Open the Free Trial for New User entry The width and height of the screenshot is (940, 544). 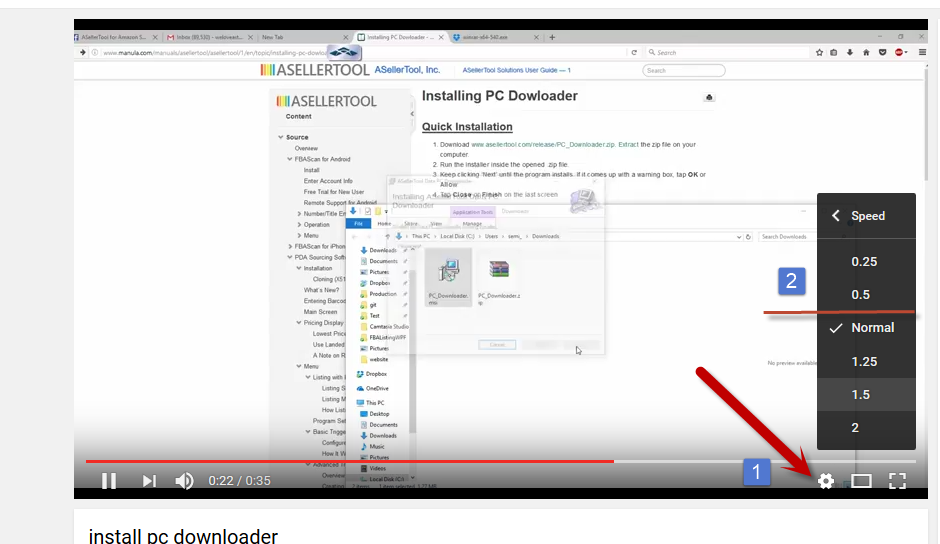tap(333, 192)
